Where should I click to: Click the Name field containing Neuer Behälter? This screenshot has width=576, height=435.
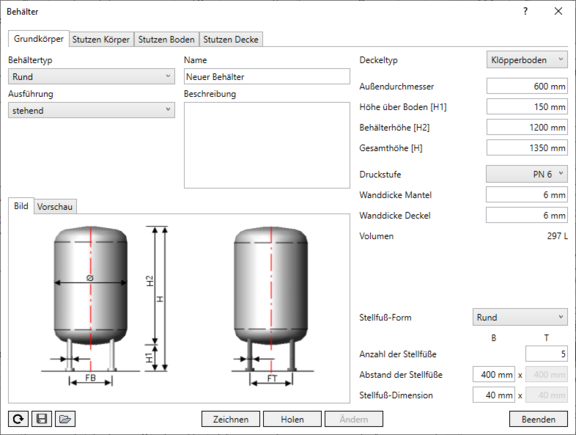click(x=267, y=76)
